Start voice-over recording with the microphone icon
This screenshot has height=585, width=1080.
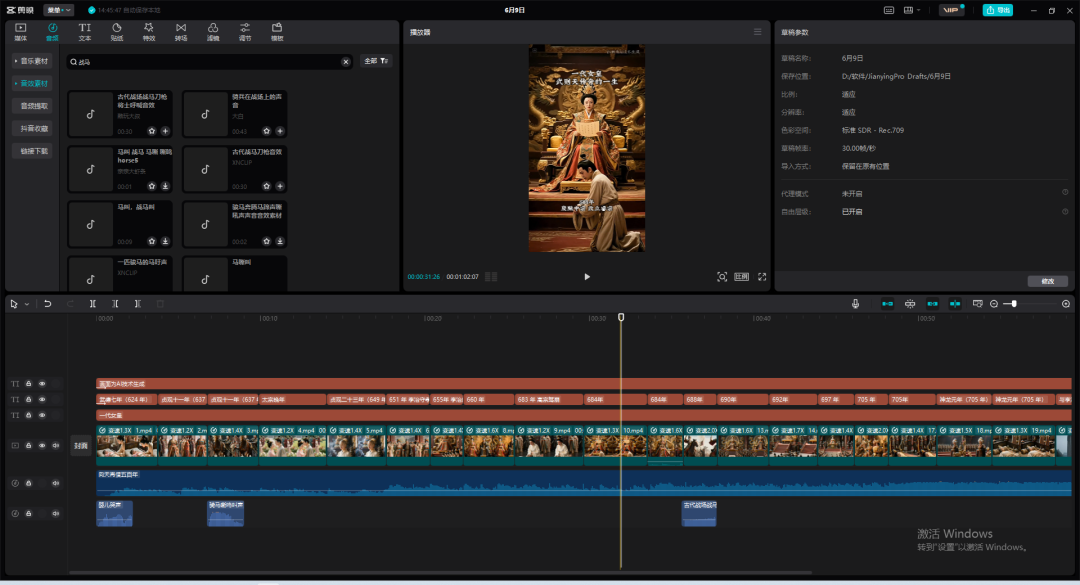pyautogui.click(x=855, y=304)
